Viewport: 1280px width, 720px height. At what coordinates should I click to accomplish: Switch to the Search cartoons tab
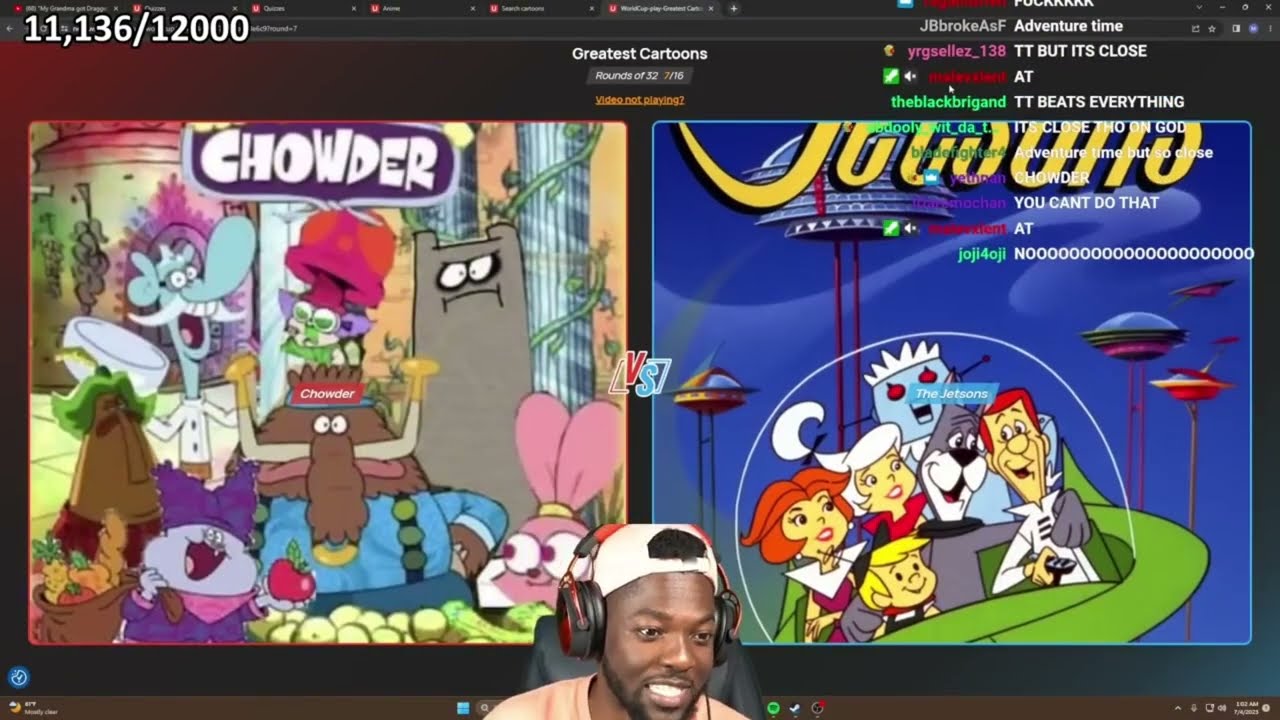(540, 8)
